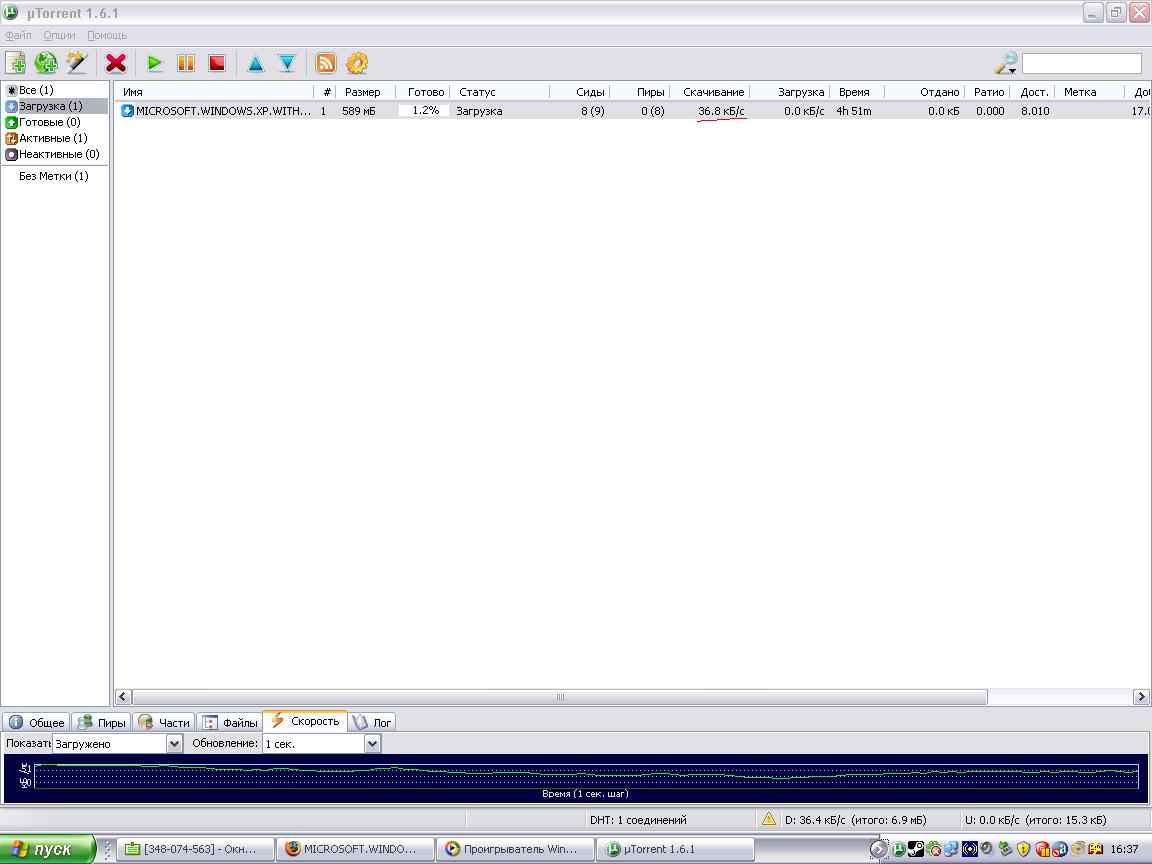Open the Create New Torrent wand icon
This screenshot has width=1152, height=864.
point(76,63)
